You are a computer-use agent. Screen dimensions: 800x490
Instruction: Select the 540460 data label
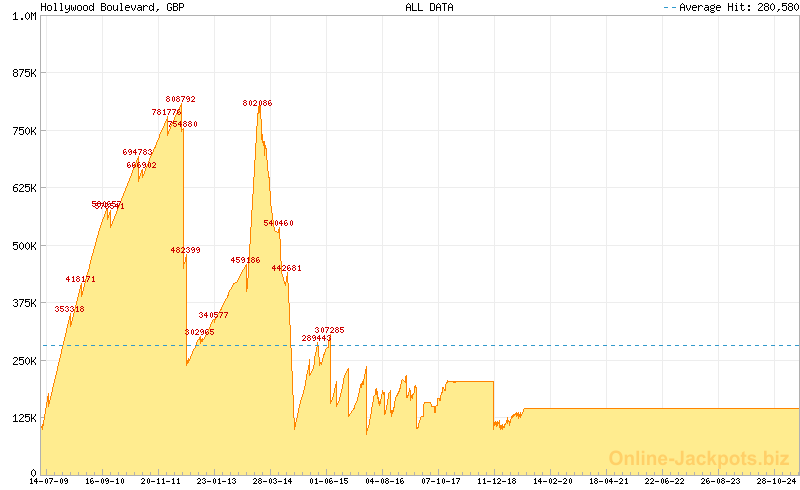pyautogui.click(x=278, y=224)
